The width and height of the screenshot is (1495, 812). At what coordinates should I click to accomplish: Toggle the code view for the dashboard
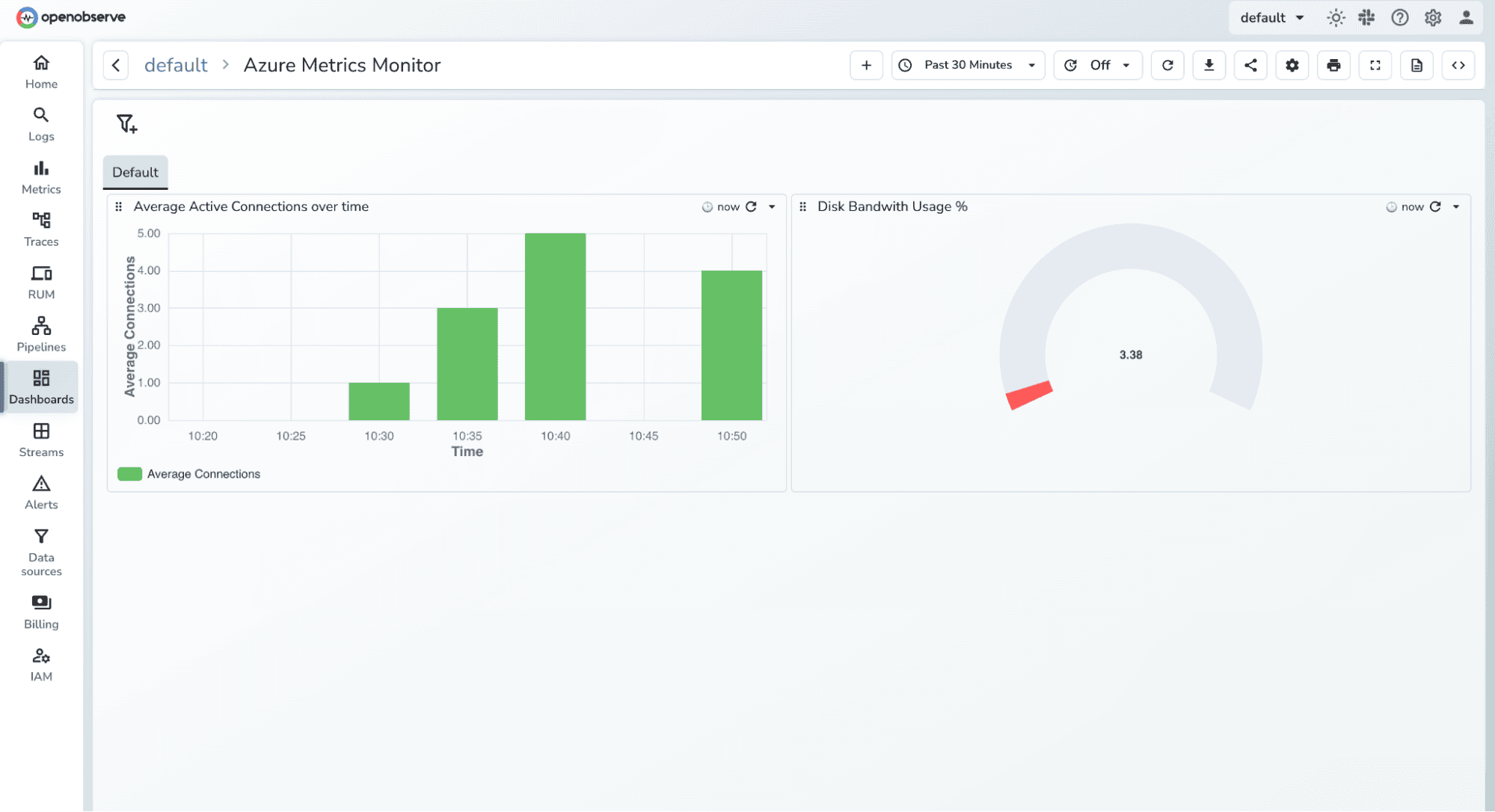(1458, 65)
